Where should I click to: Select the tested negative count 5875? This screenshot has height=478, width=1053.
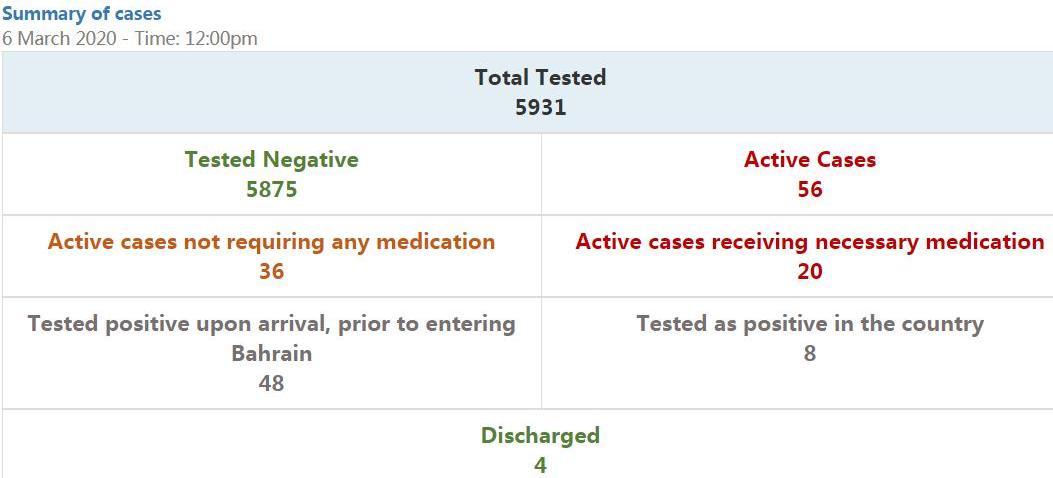[271, 189]
